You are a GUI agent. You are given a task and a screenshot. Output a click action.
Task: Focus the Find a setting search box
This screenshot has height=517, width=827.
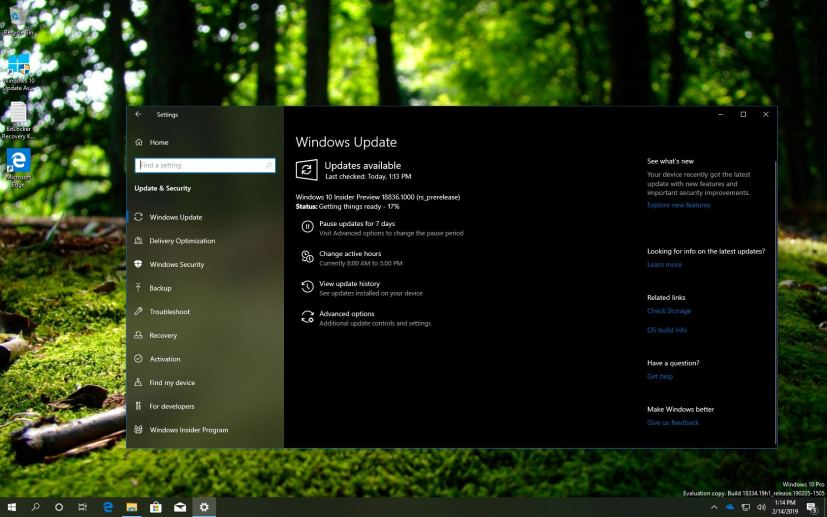click(x=205, y=165)
